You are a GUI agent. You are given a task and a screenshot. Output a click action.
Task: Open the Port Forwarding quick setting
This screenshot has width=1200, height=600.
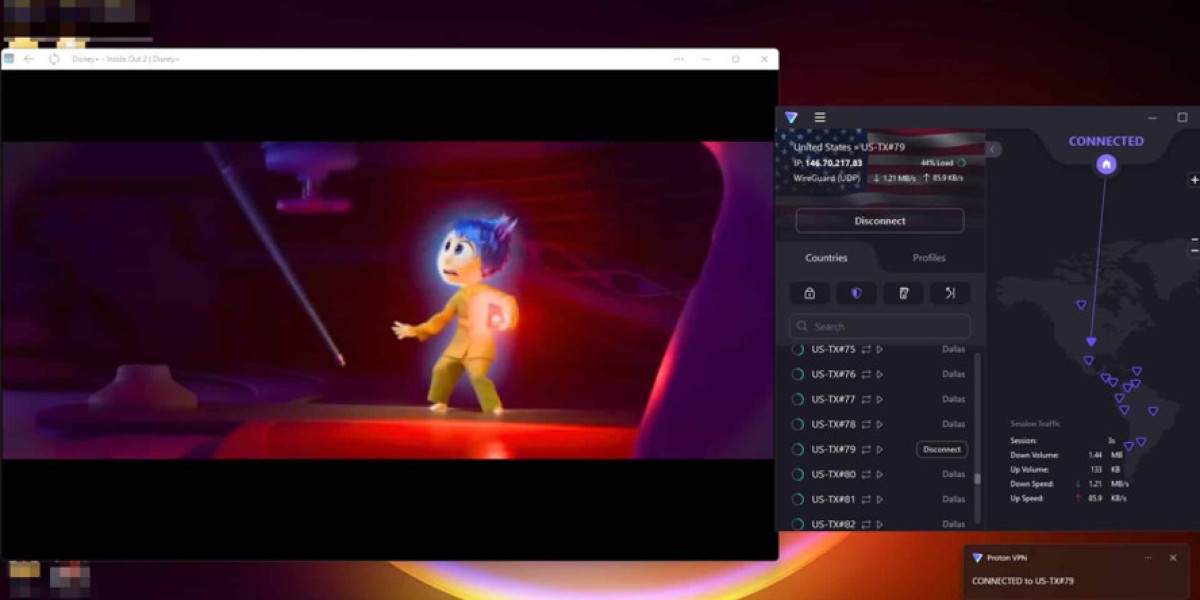(950, 293)
